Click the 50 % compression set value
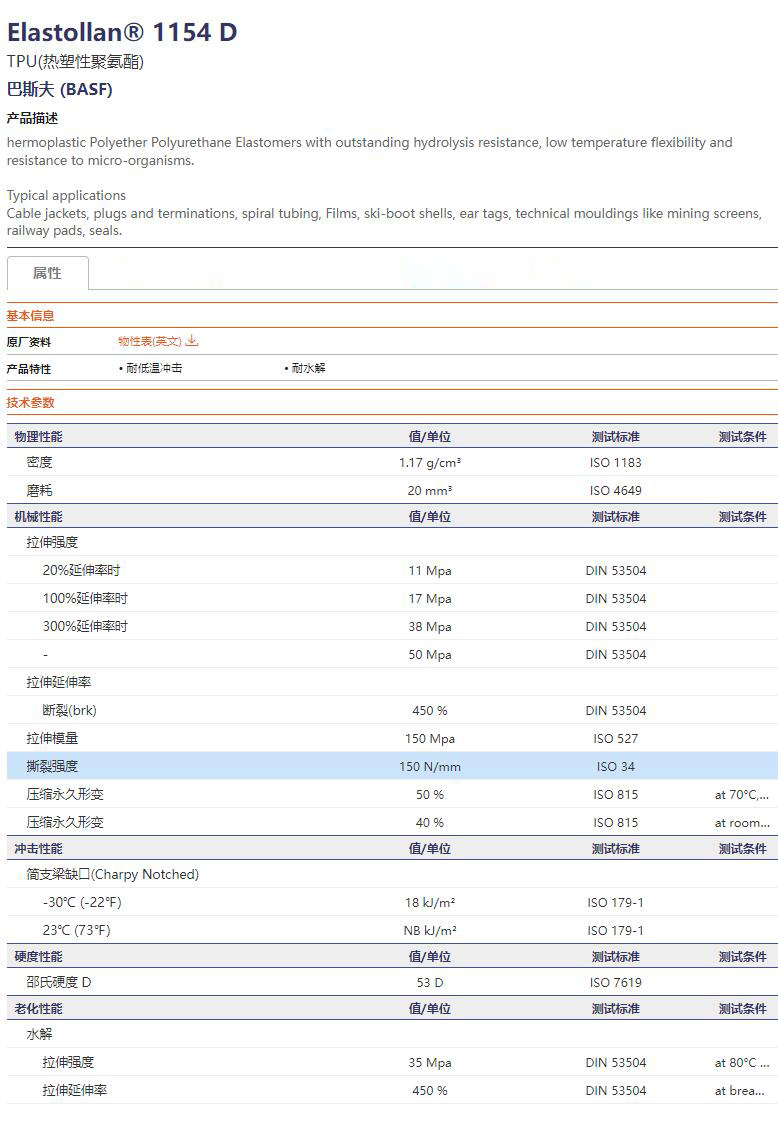Image resolution: width=778 pixels, height=1128 pixels. (430, 795)
